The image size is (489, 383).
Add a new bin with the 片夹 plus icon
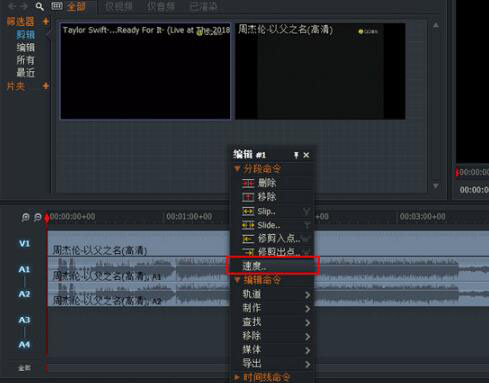click(46, 86)
